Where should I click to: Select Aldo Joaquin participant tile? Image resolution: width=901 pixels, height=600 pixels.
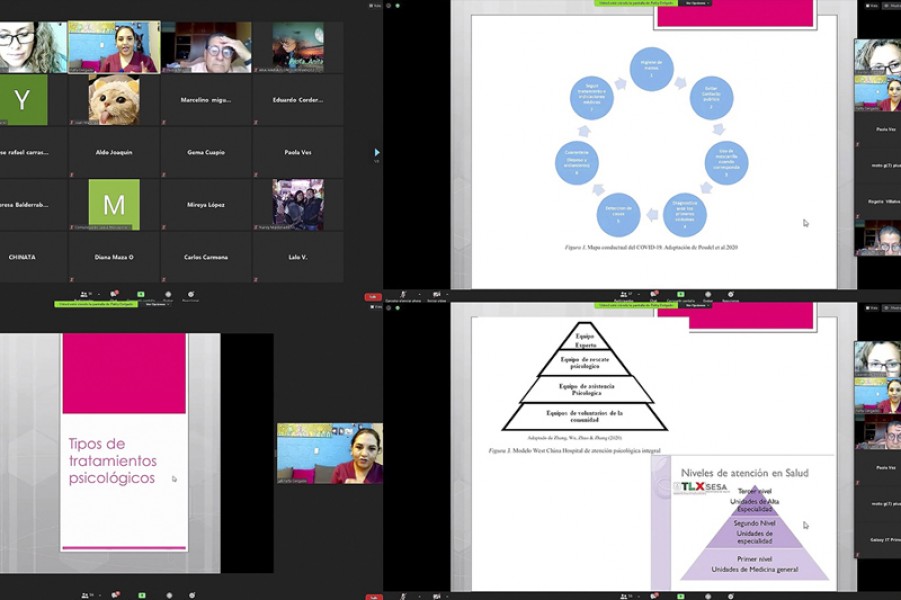(x=114, y=152)
